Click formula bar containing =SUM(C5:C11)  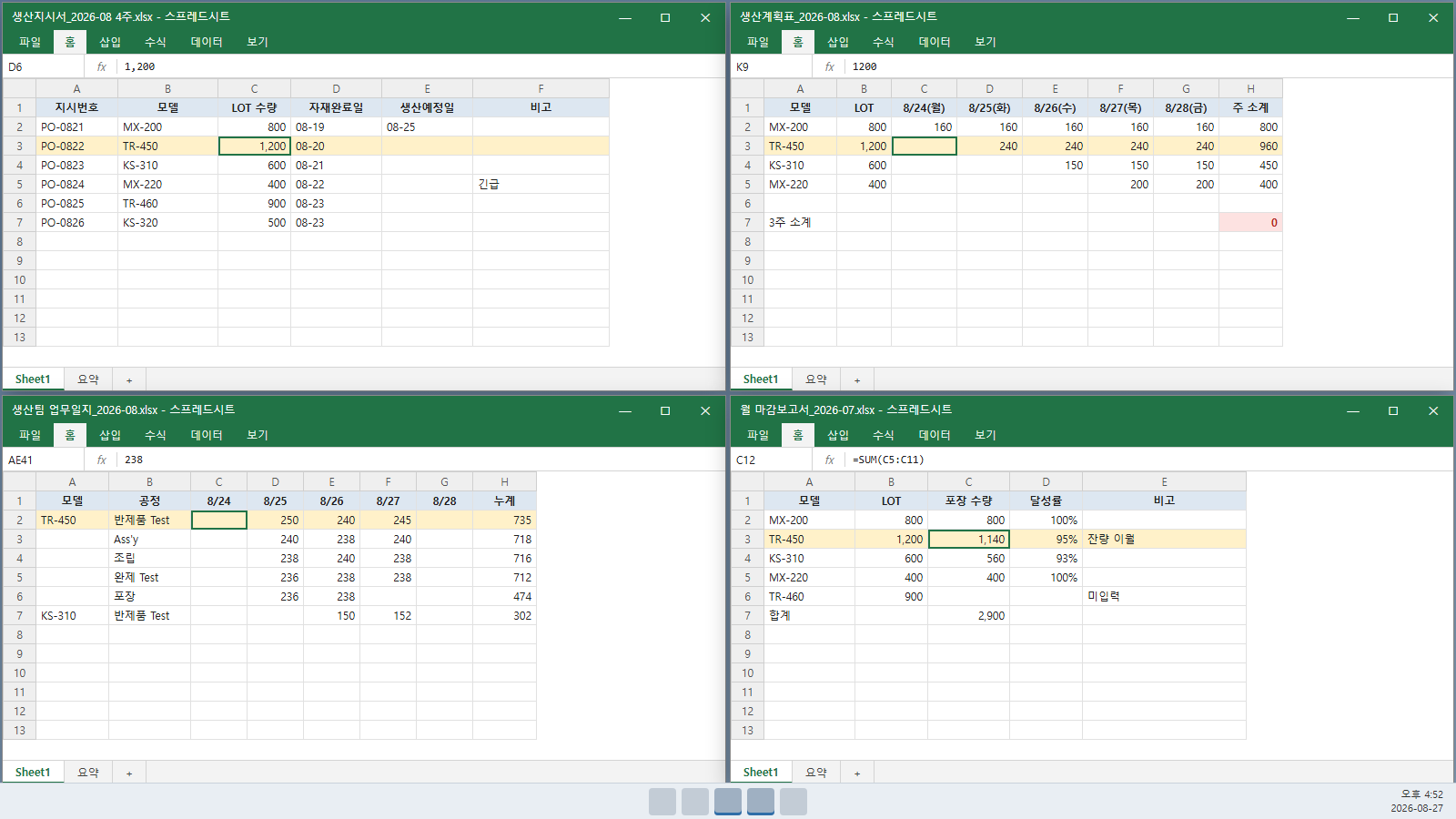(1148, 460)
